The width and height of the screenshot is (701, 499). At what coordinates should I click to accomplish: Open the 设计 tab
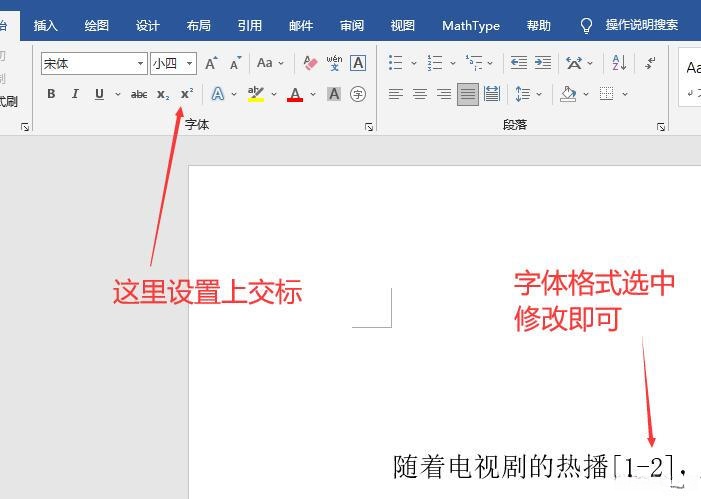point(148,25)
